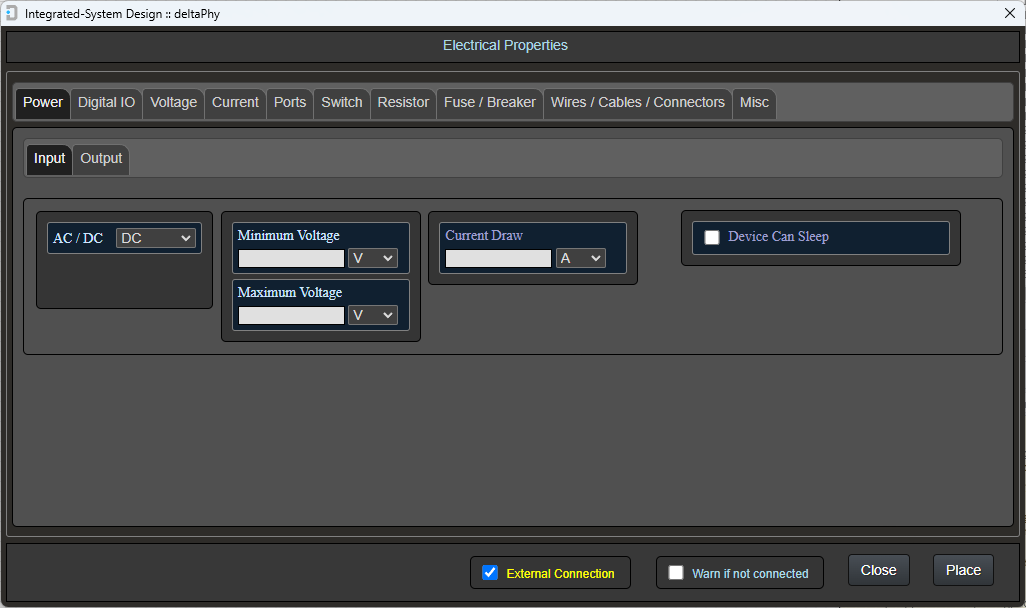Viewport: 1026px width, 608px height.
Task: Click the Integrated-System Design application icon
Action: pos(12,13)
